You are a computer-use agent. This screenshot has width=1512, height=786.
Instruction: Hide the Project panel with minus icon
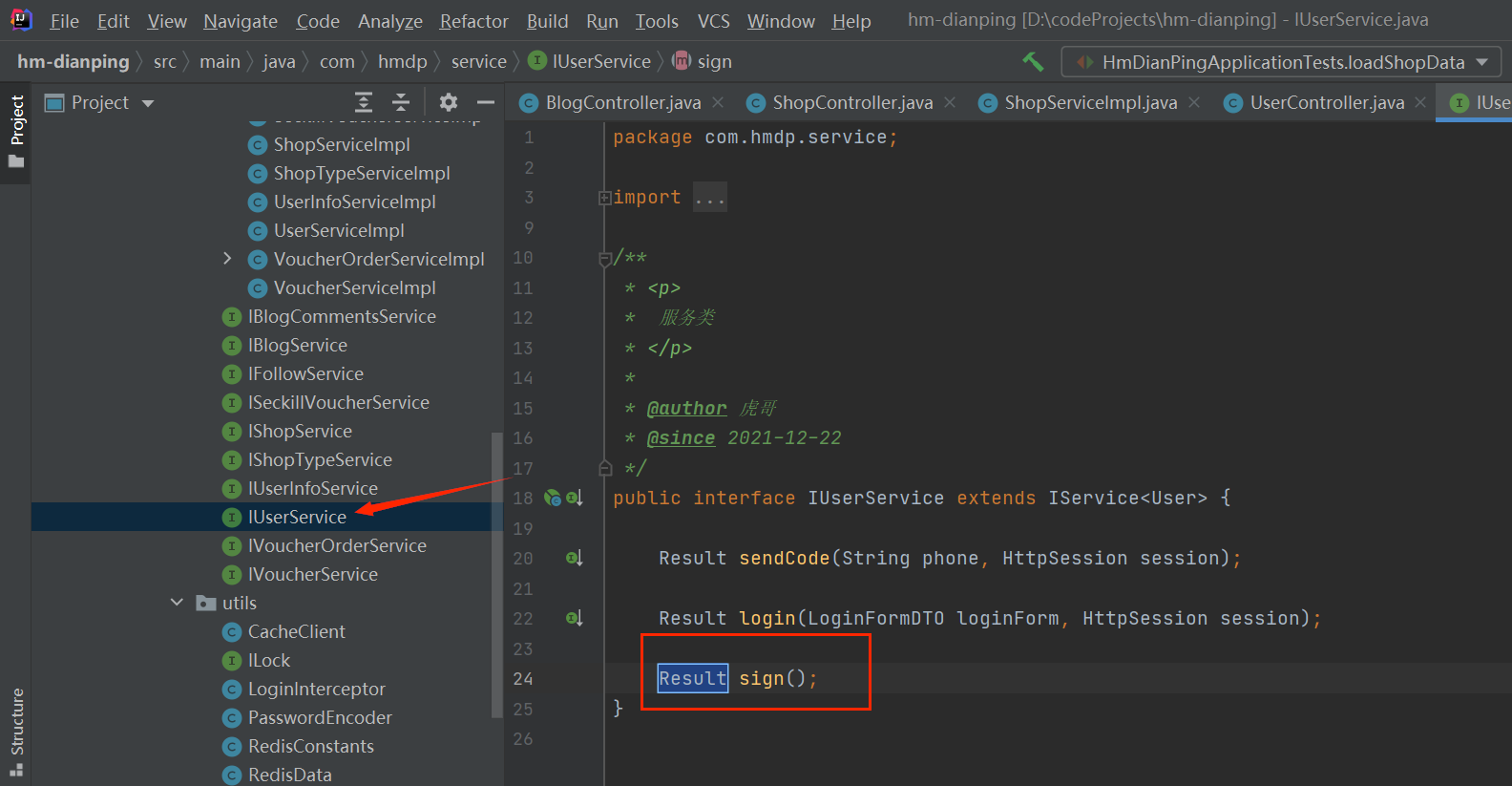[486, 102]
